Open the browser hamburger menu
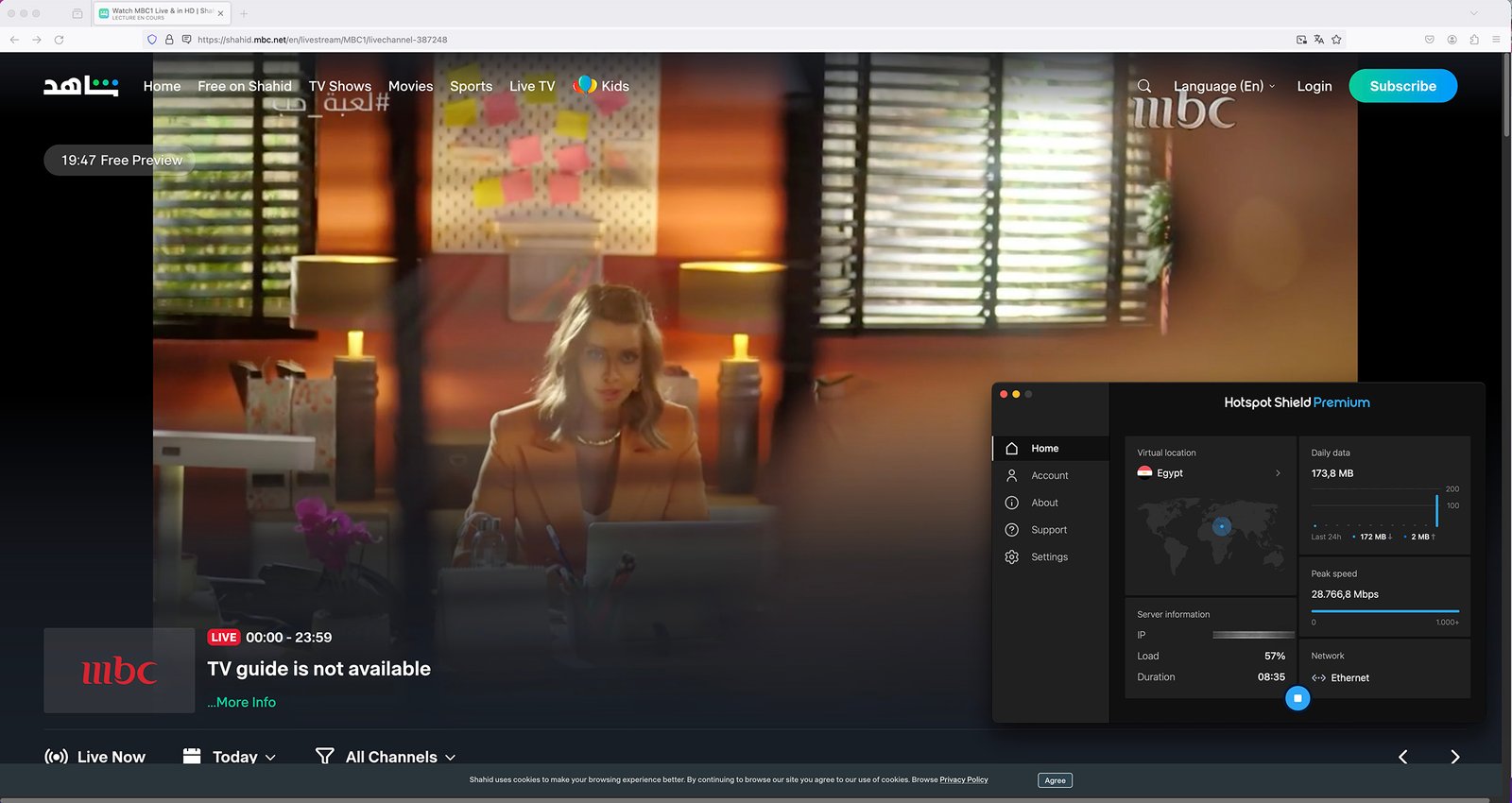Viewport: 1512px width, 803px height. click(1496, 40)
